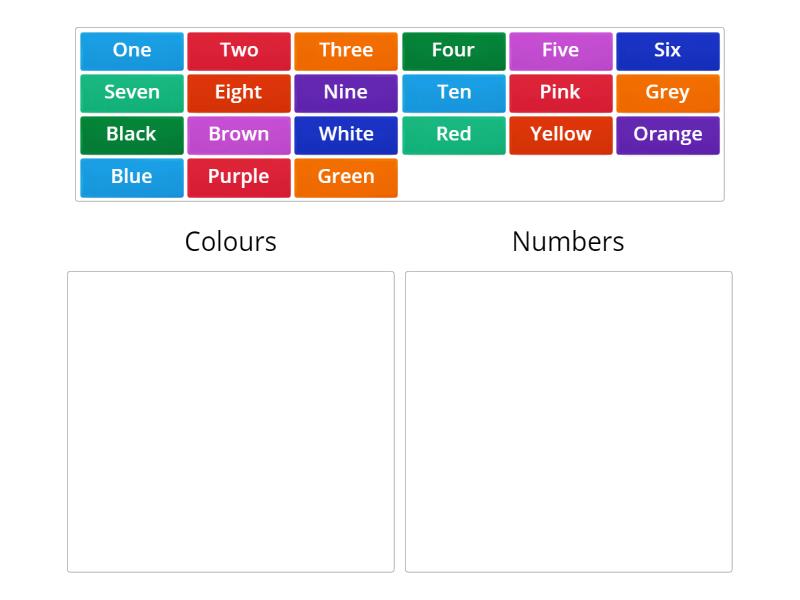The width and height of the screenshot is (800, 600).
Task: Choose the "Seven" tile
Action: pyautogui.click(x=131, y=92)
